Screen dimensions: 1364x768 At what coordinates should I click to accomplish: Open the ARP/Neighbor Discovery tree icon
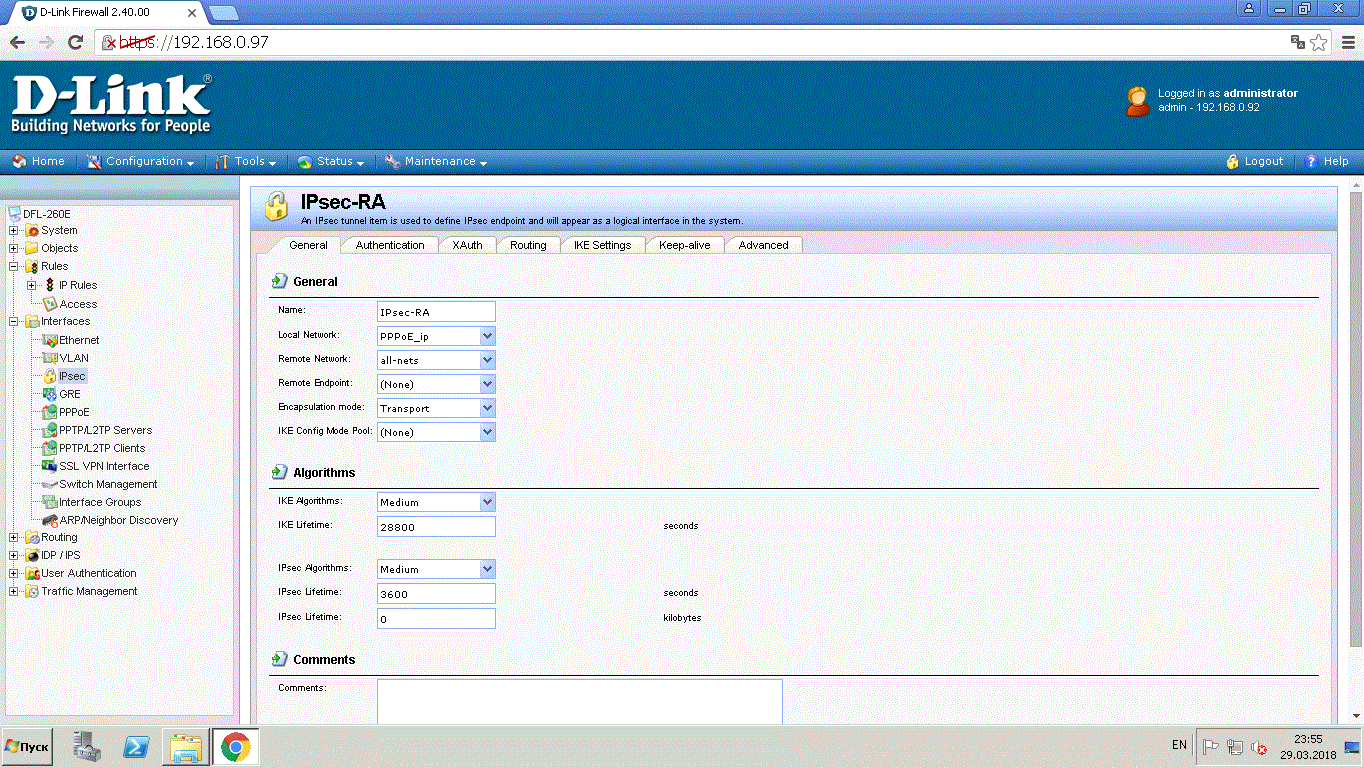tap(50, 520)
